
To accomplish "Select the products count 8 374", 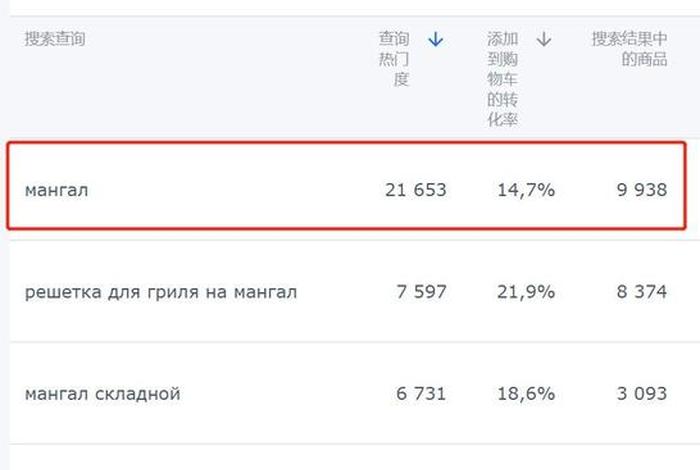I will pyautogui.click(x=641, y=292).
